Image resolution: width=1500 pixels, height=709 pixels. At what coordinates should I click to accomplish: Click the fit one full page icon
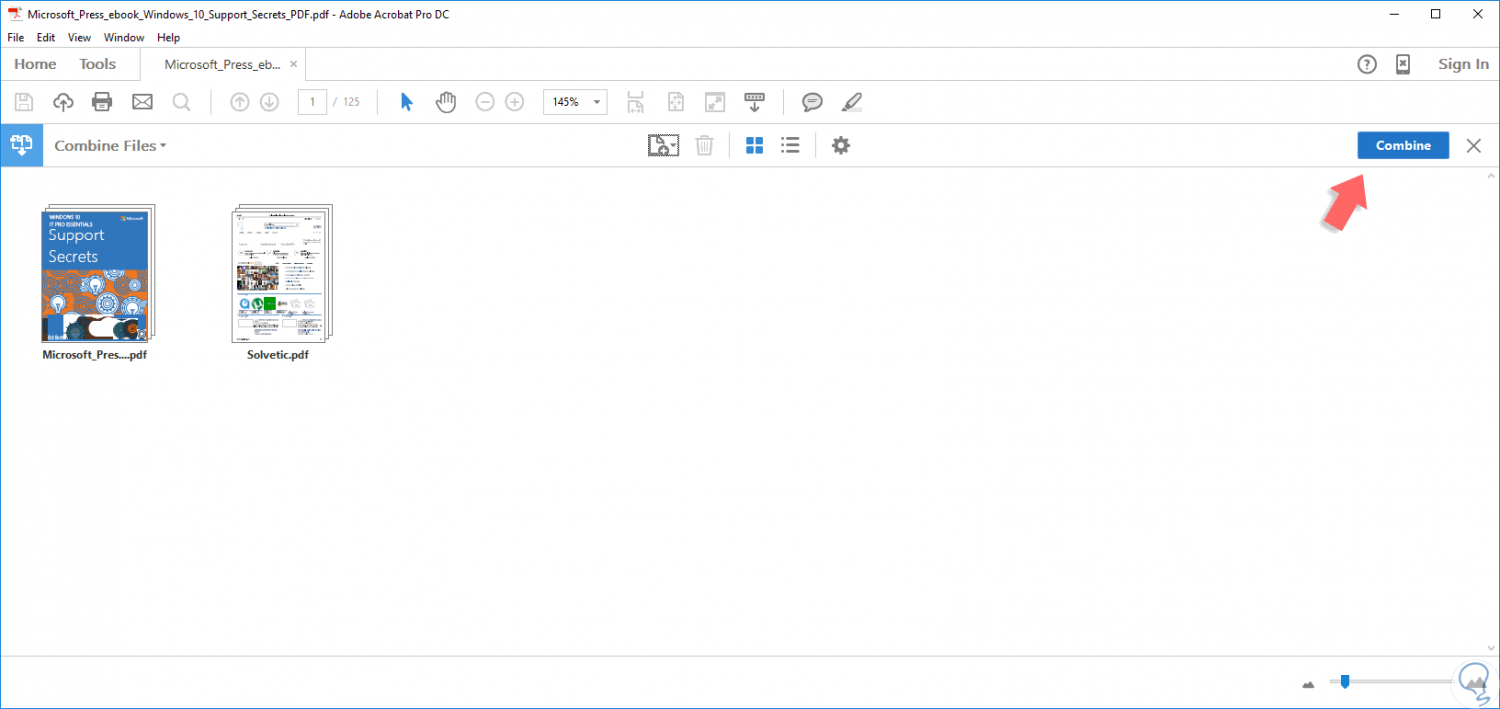click(676, 102)
